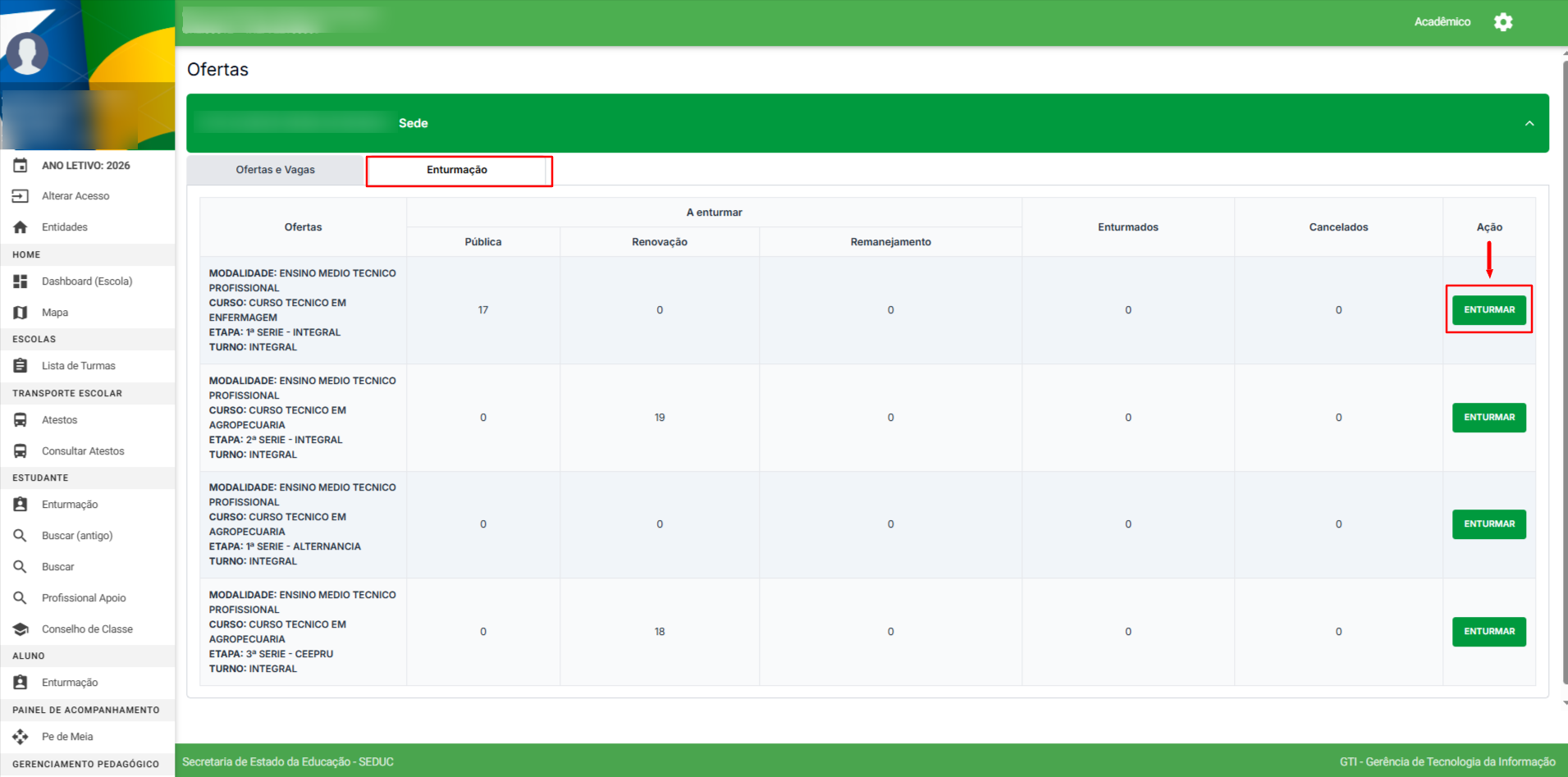
Task: Click the Mapa map icon
Action: [21, 313]
